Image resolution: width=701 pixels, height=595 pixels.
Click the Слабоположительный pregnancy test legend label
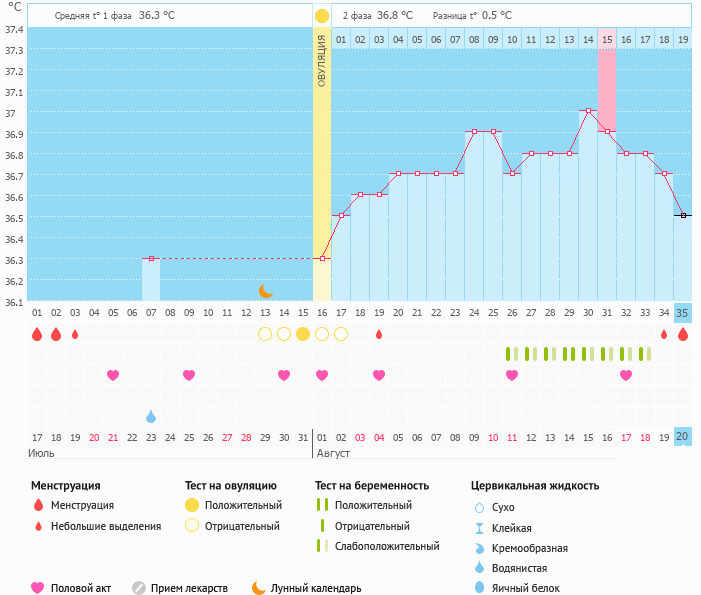pyautogui.click(x=387, y=546)
